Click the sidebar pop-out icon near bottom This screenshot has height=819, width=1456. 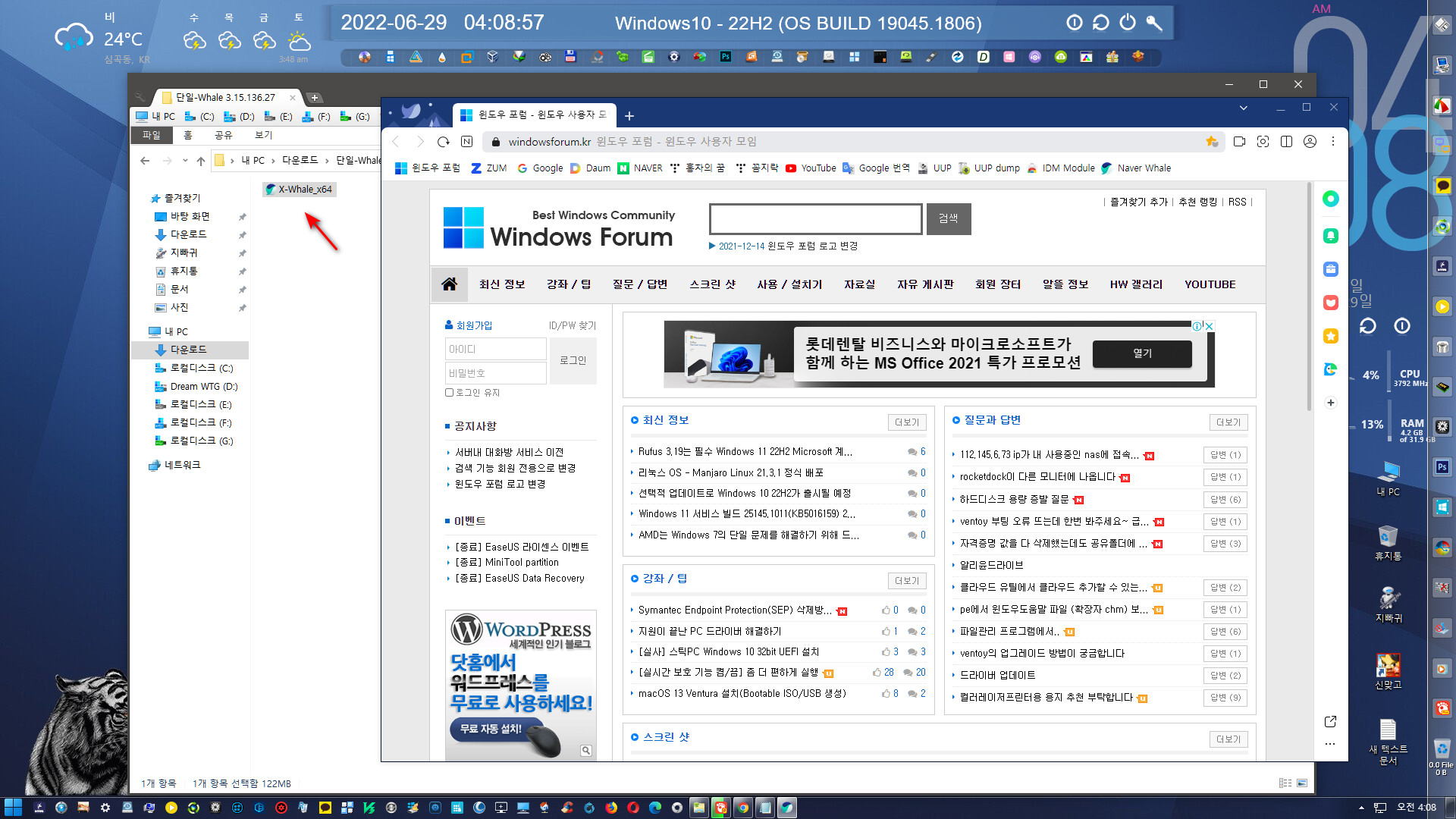click(1330, 721)
